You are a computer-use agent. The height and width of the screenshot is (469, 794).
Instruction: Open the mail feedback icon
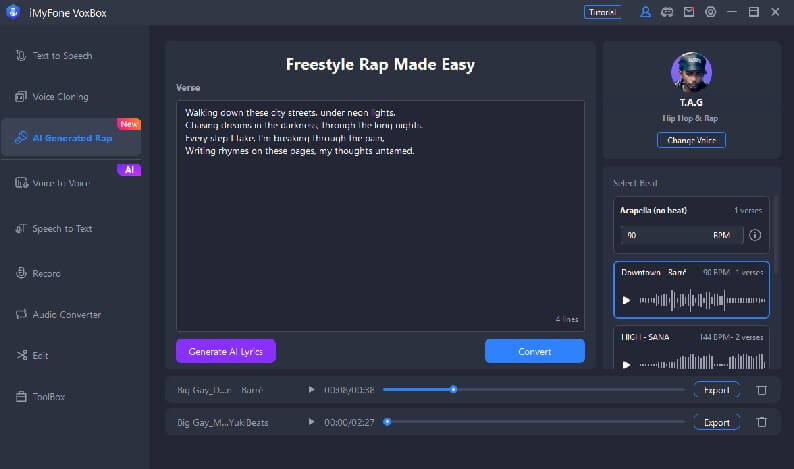click(x=689, y=12)
